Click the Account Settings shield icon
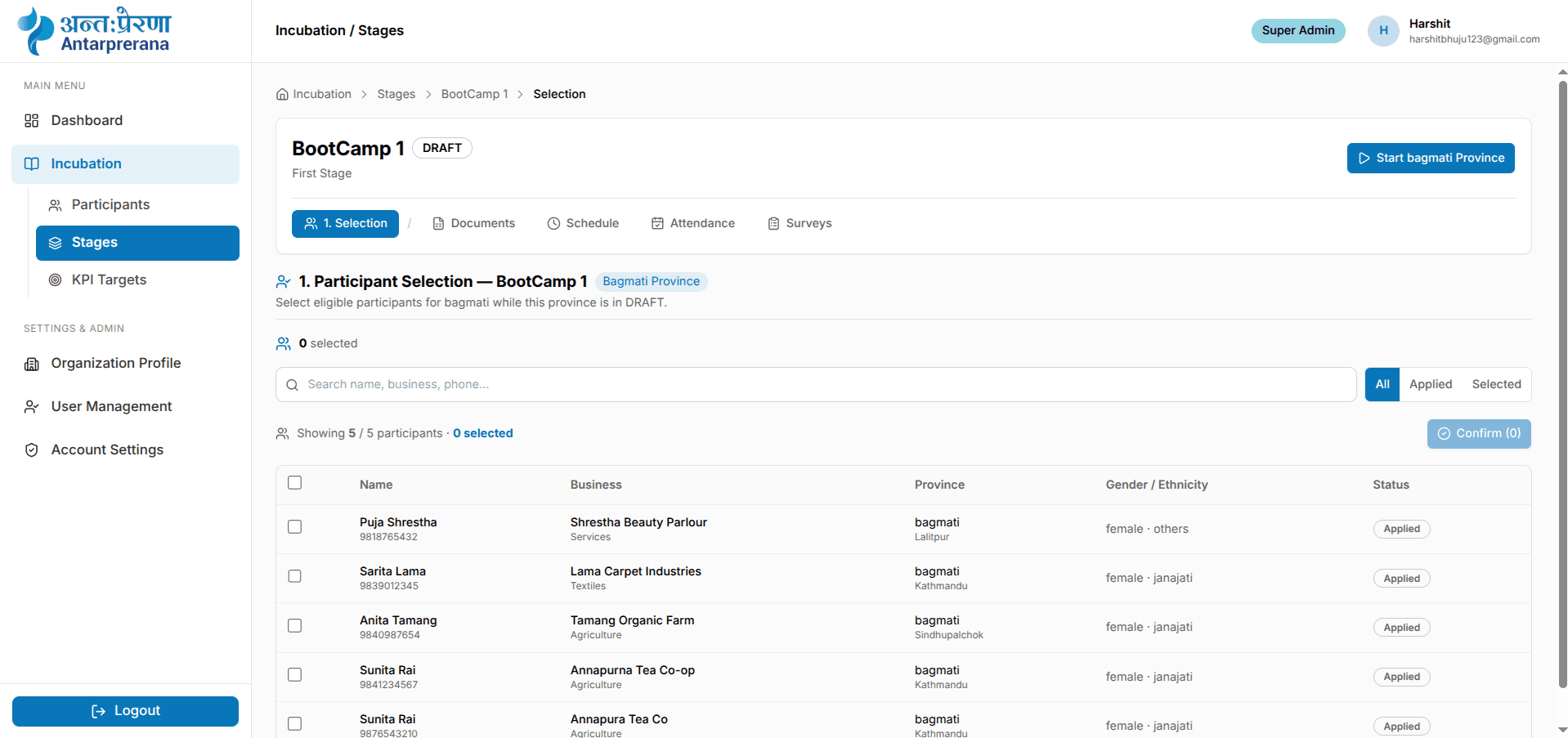 [32, 450]
